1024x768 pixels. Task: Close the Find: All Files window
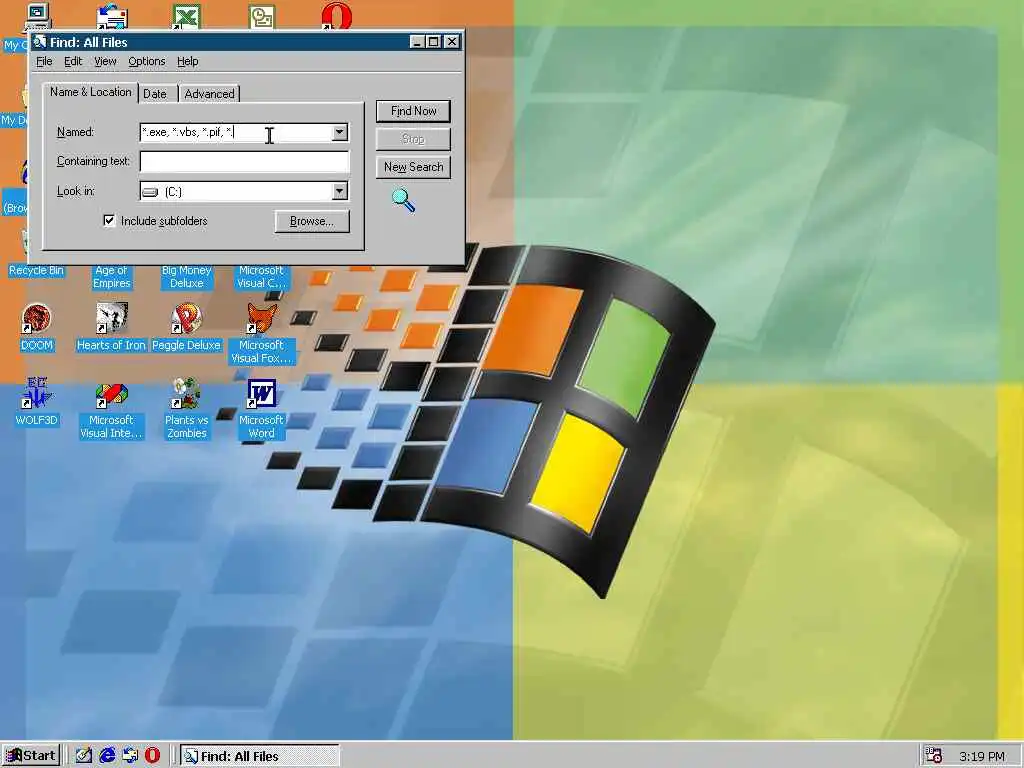(x=452, y=42)
